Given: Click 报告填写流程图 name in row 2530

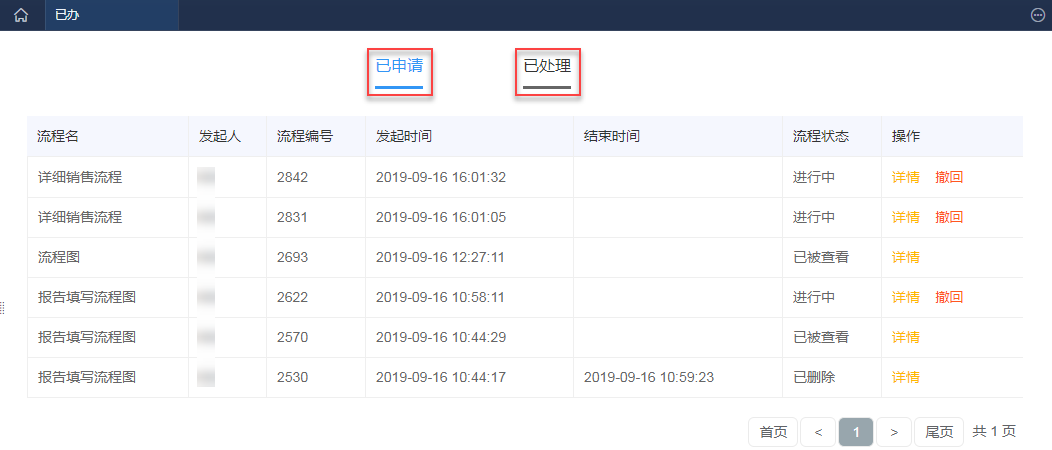Looking at the screenshot, I should pos(87,378).
